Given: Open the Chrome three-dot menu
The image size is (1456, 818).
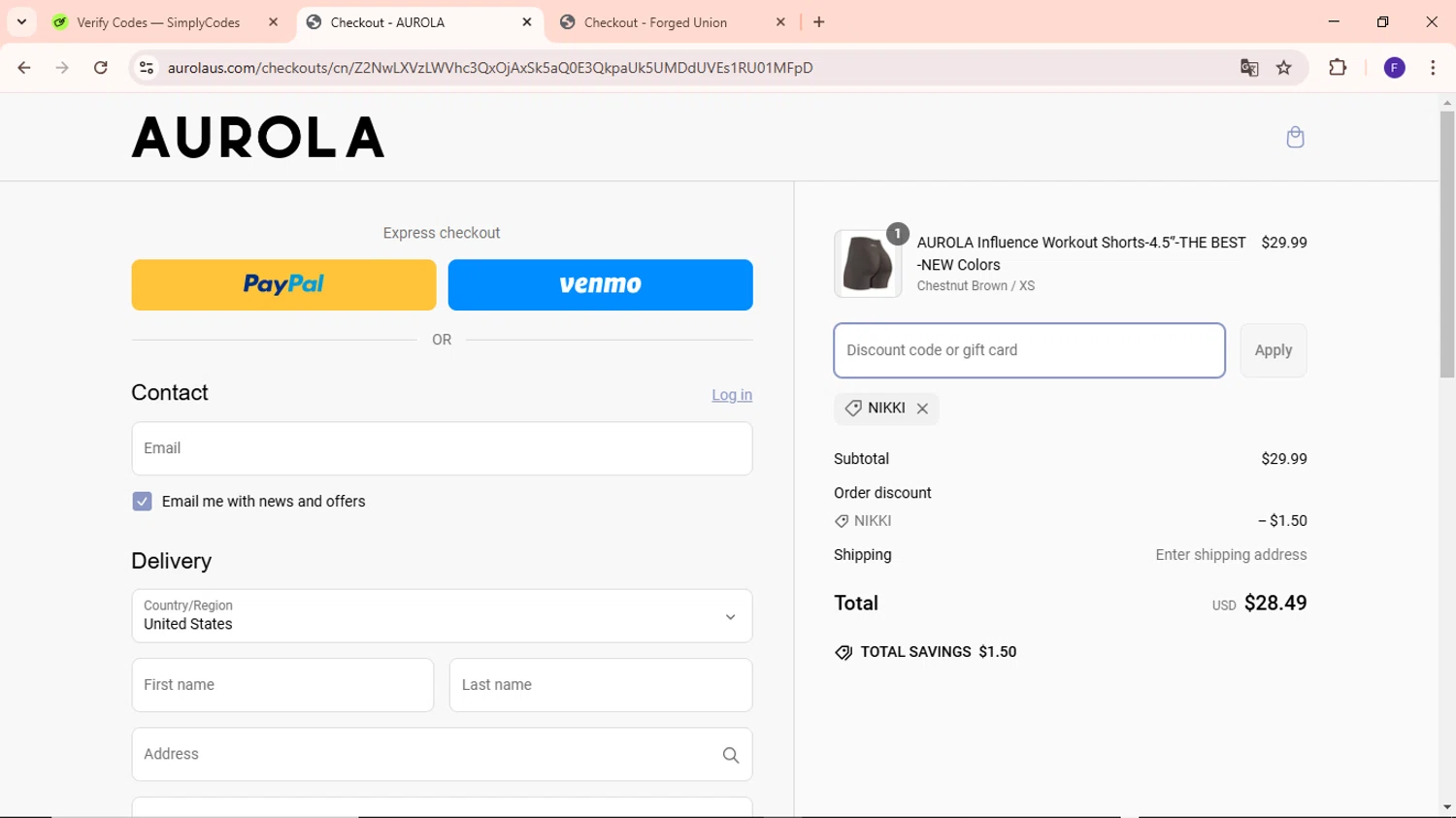Looking at the screenshot, I should pos(1433,68).
